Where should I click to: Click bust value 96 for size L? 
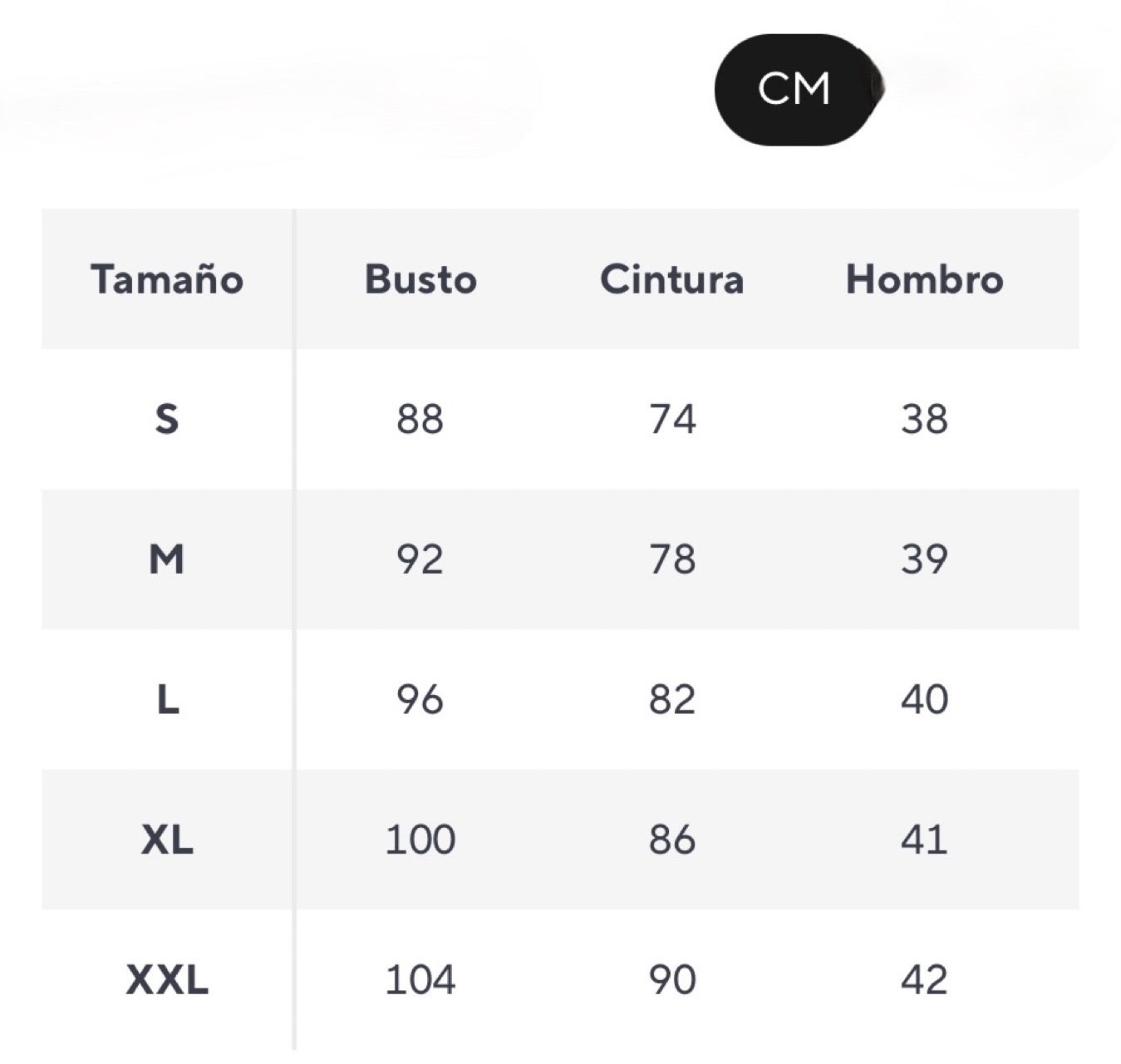pos(420,699)
